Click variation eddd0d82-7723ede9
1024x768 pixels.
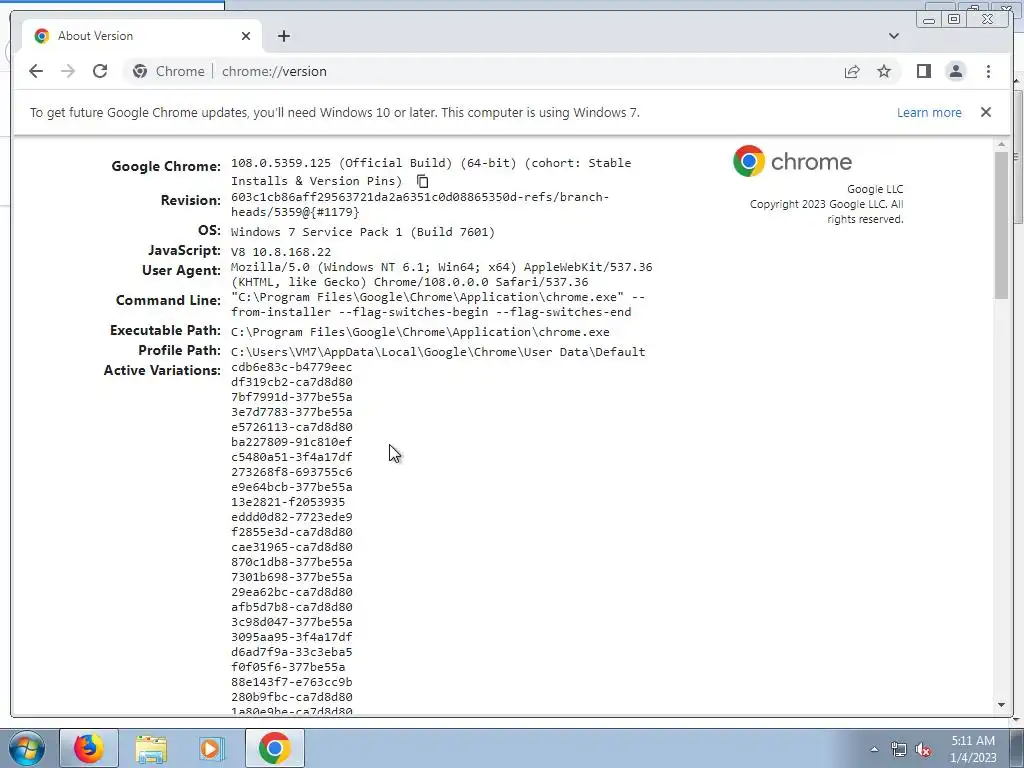point(291,517)
